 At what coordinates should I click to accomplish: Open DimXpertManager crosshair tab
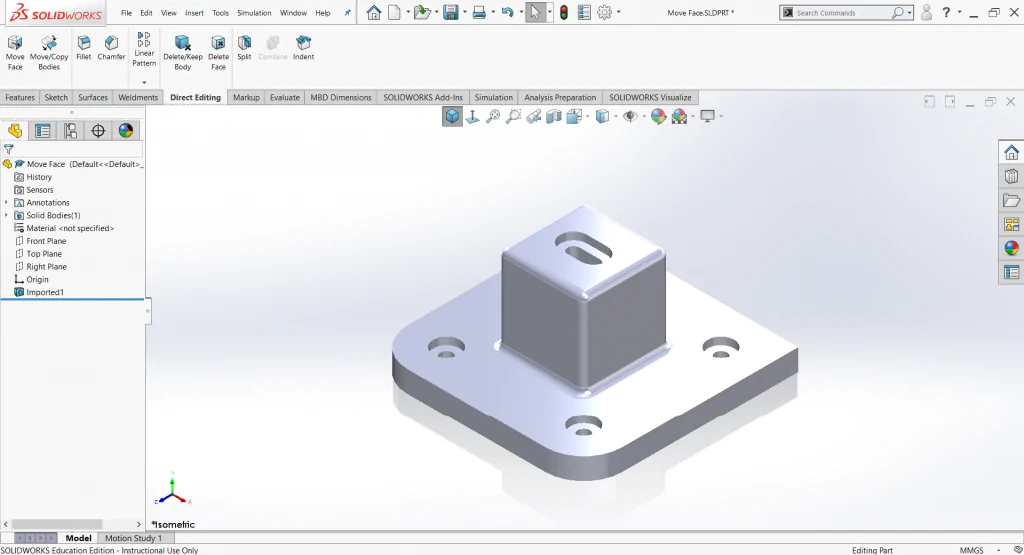pos(98,131)
